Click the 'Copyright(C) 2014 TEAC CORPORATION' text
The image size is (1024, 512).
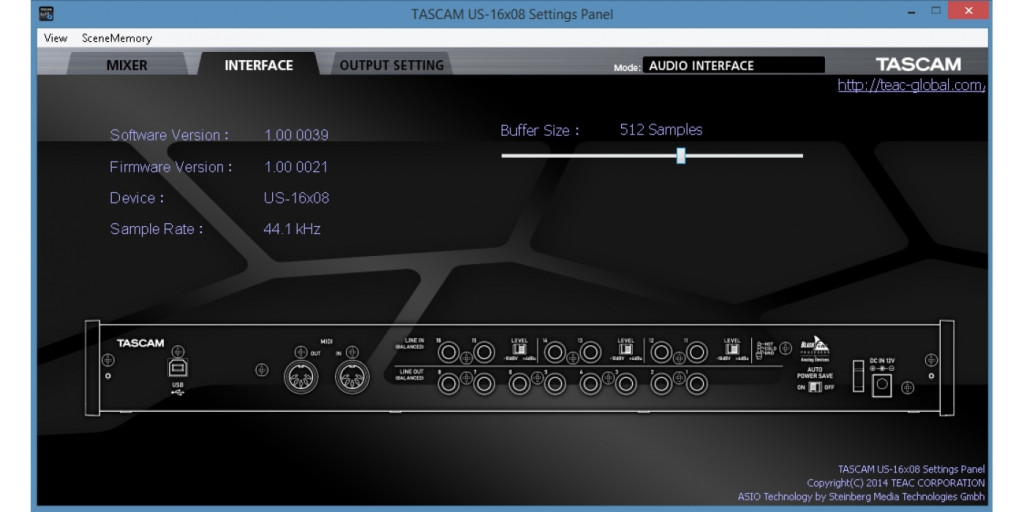coord(895,483)
